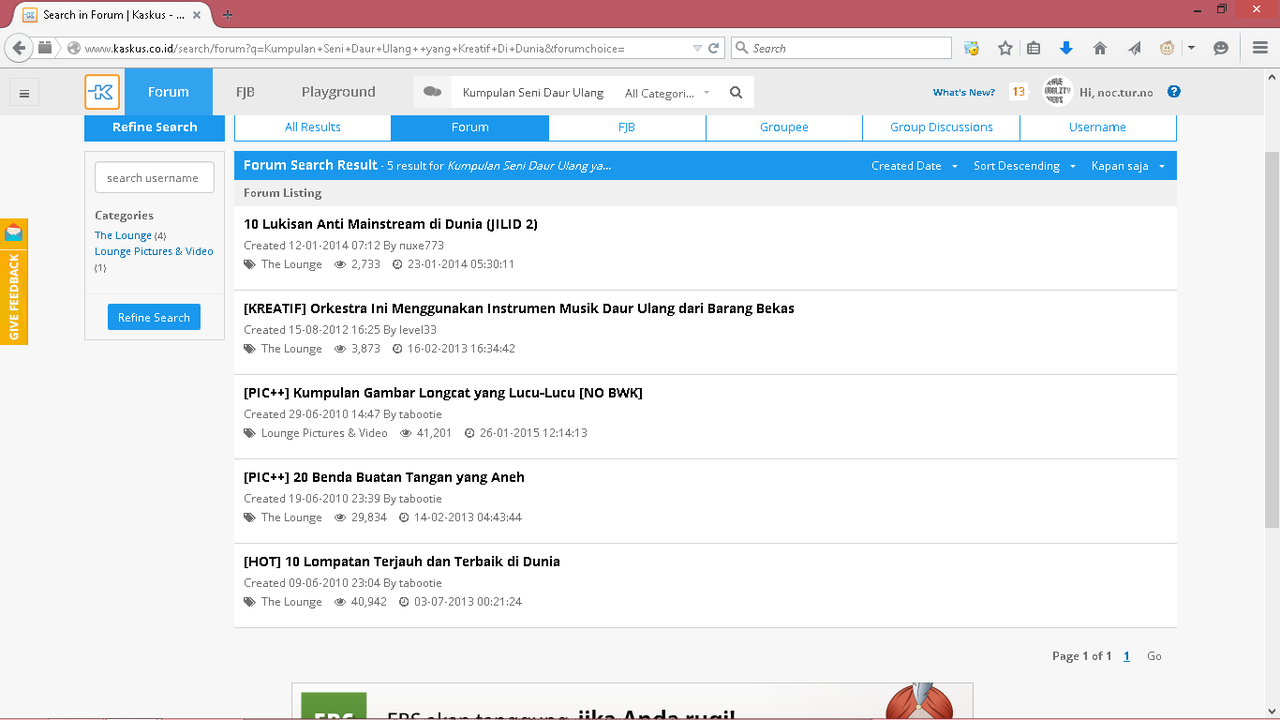Click page number 1 in pagination

click(1127, 657)
